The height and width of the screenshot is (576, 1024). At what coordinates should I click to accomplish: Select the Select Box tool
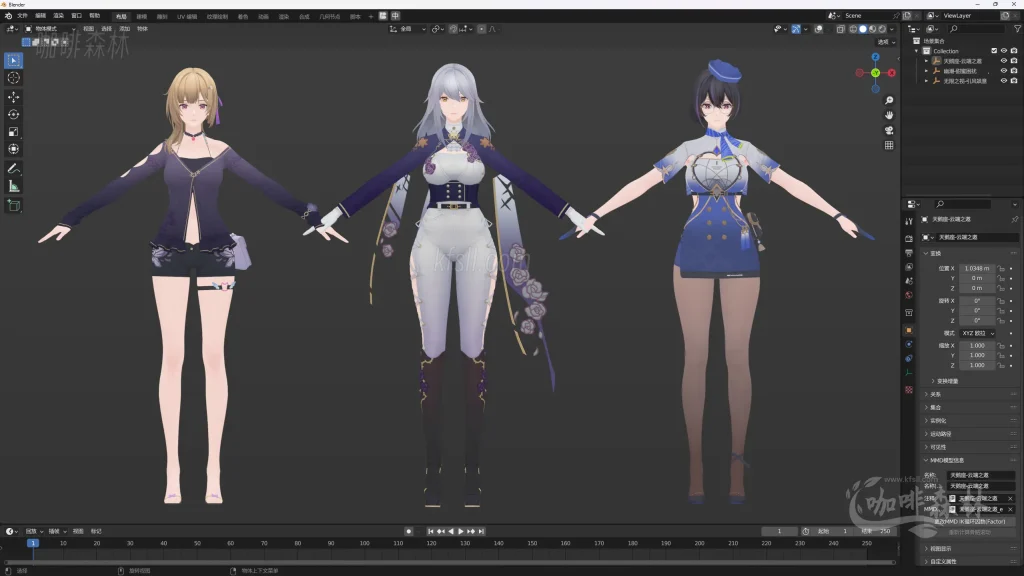coord(14,61)
